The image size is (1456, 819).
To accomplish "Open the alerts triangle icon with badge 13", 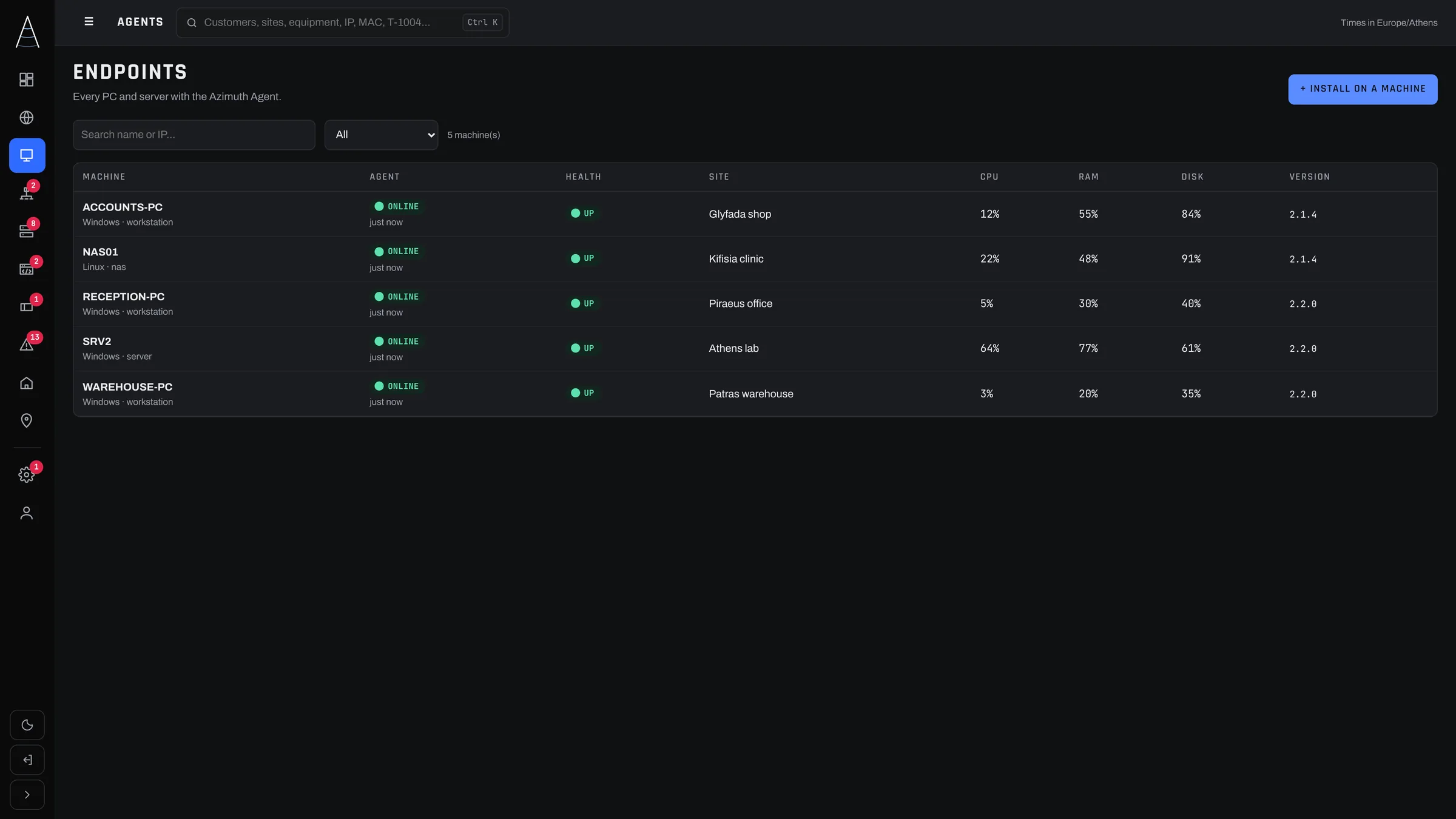I will click(x=27, y=345).
